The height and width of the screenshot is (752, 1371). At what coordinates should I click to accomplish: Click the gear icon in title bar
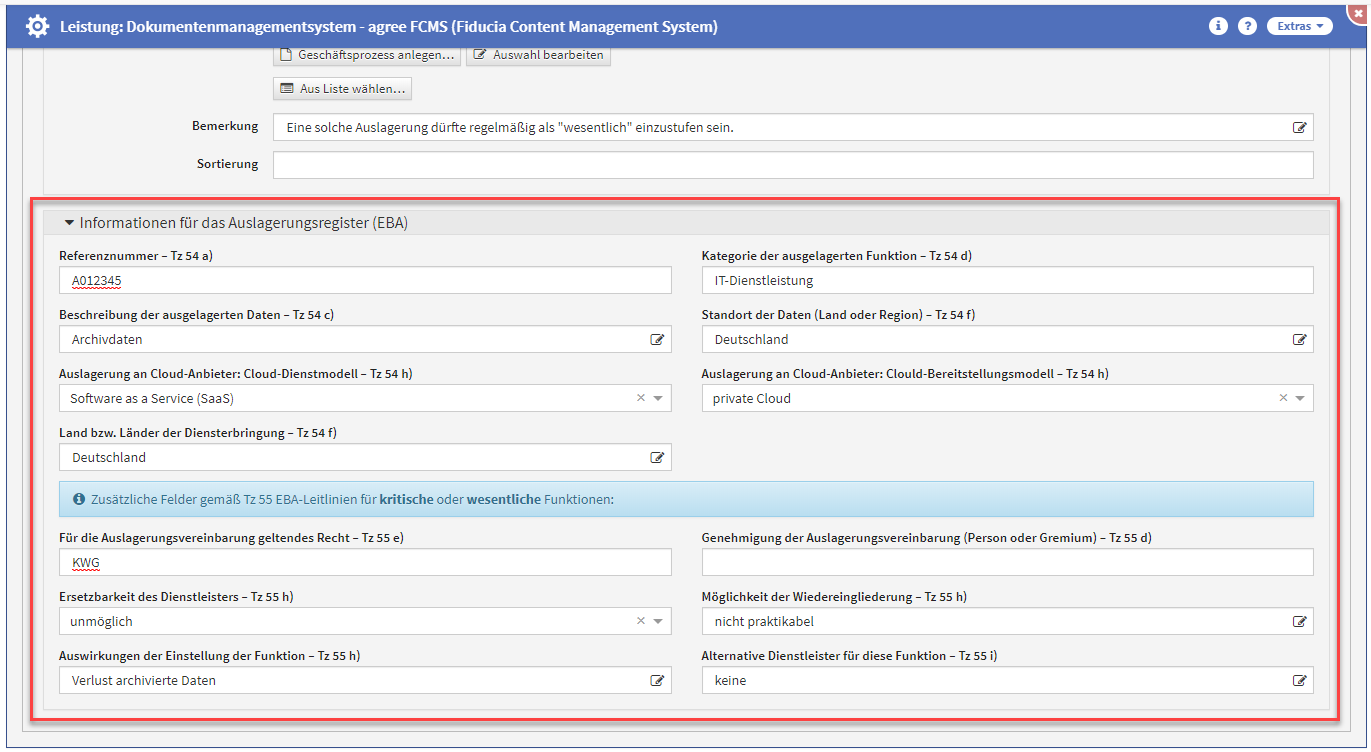(x=37, y=26)
